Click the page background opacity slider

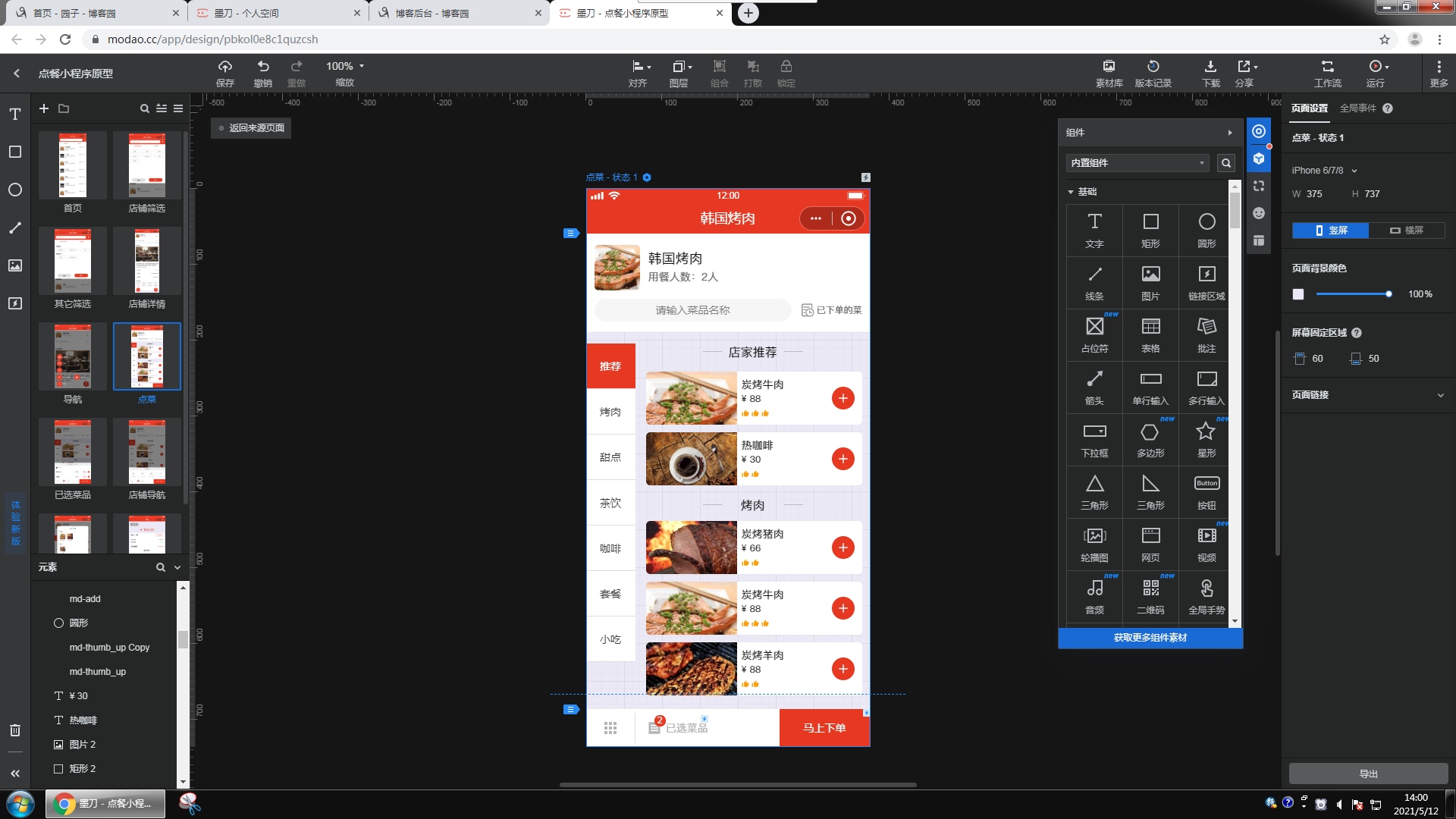click(1352, 294)
